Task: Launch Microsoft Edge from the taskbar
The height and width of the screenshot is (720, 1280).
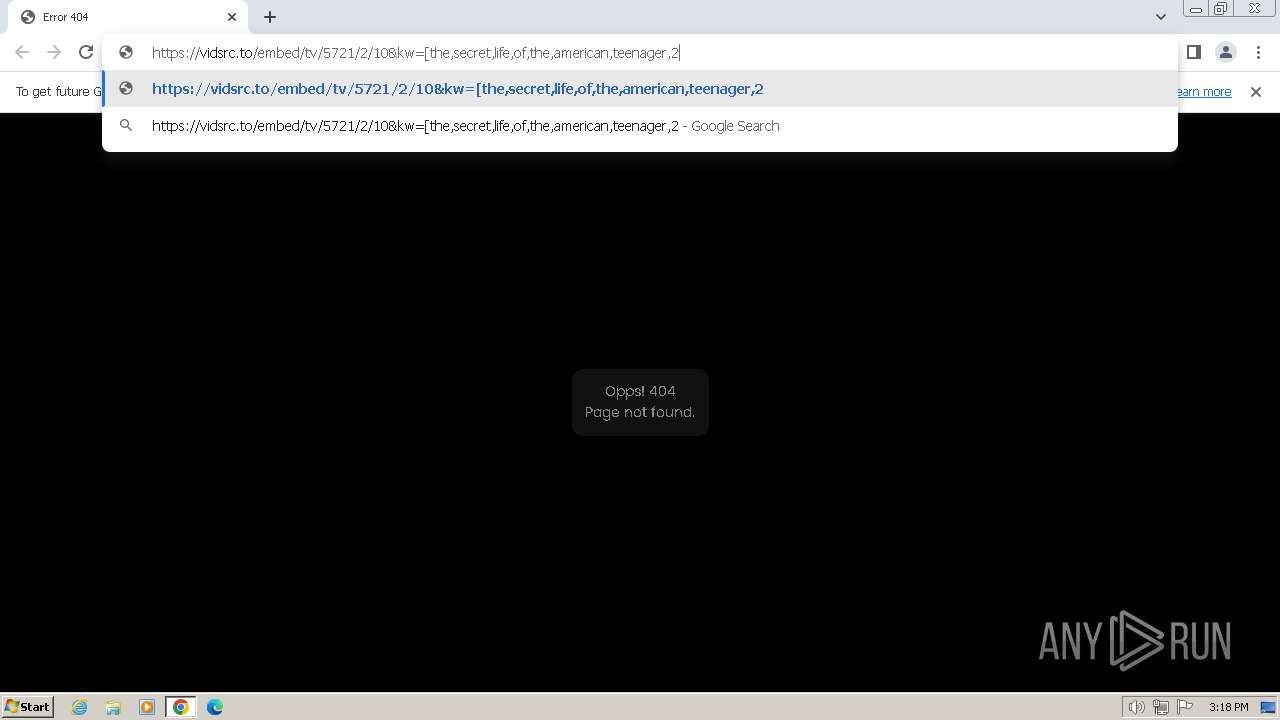Action: [215, 707]
